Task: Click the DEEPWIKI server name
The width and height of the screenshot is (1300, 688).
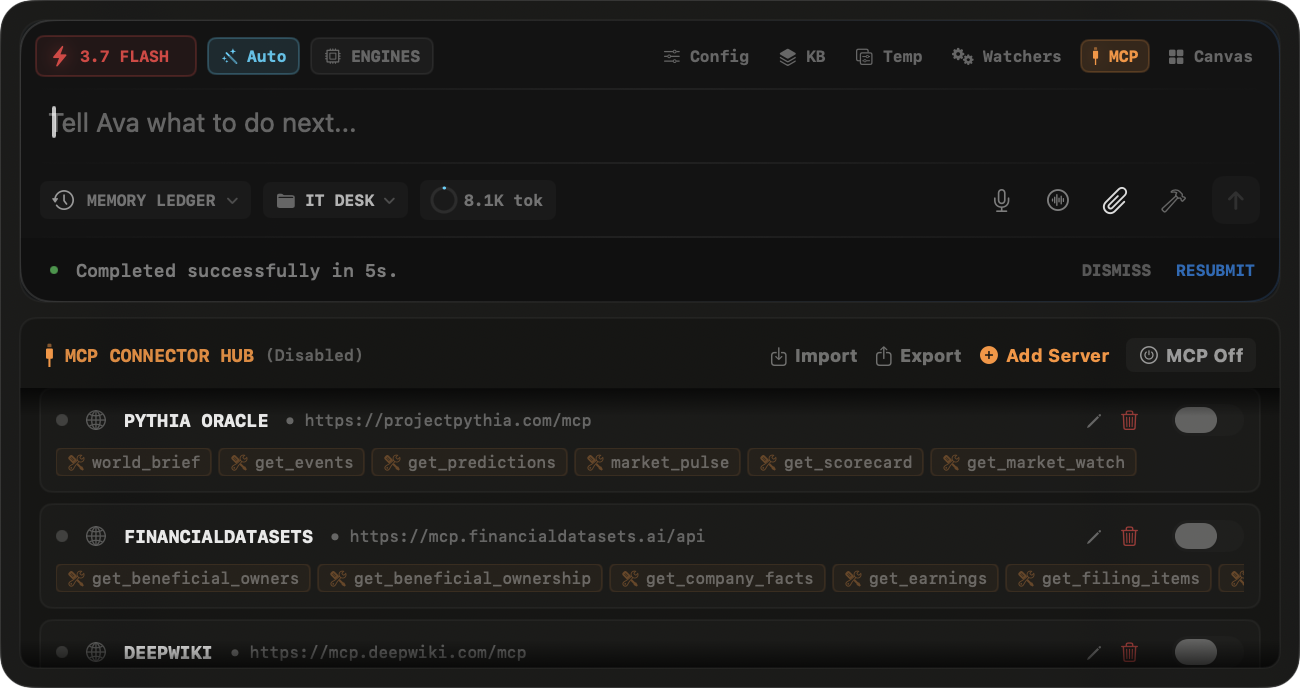Action: click(x=168, y=653)
